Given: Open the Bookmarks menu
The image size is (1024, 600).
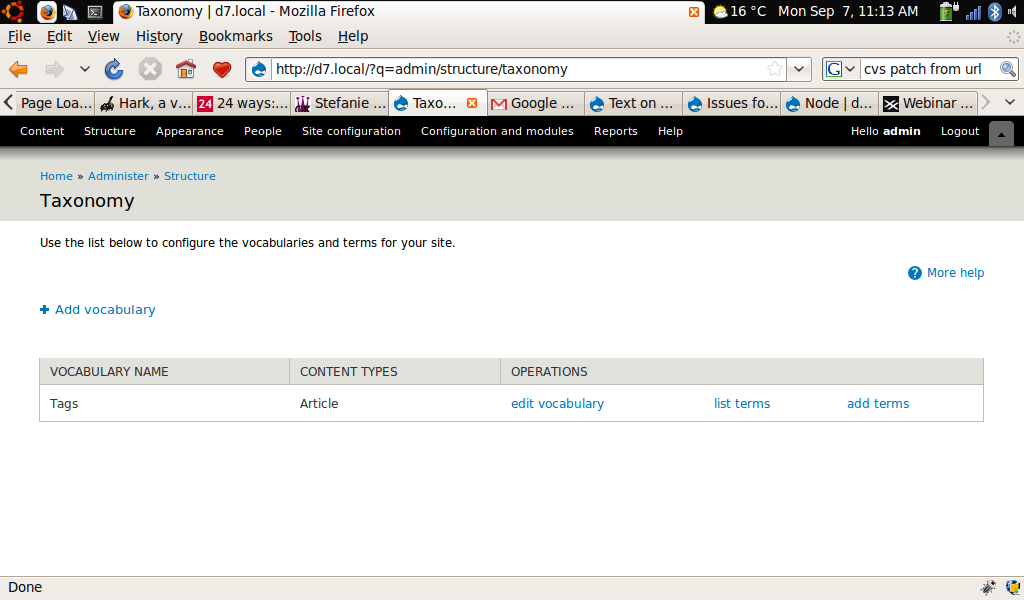Looking at the screenshot, I should click(236, 37).
